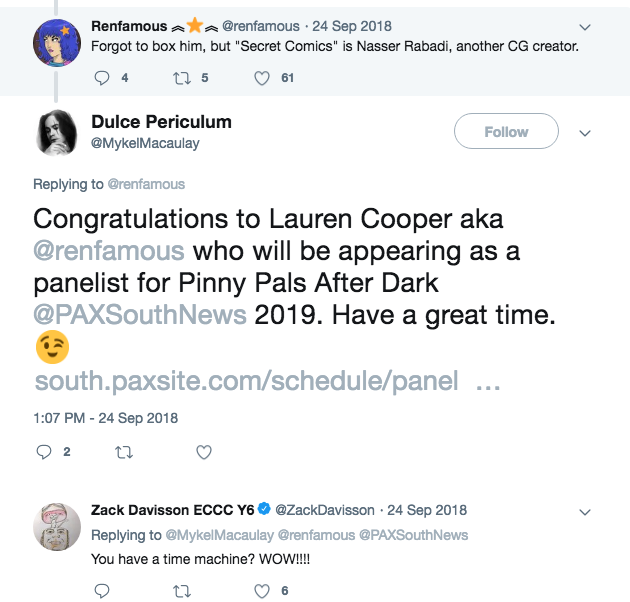Open the @PAXSouthNews mention in main tweet
Screen dimensions: 630x602
[140, 315]
